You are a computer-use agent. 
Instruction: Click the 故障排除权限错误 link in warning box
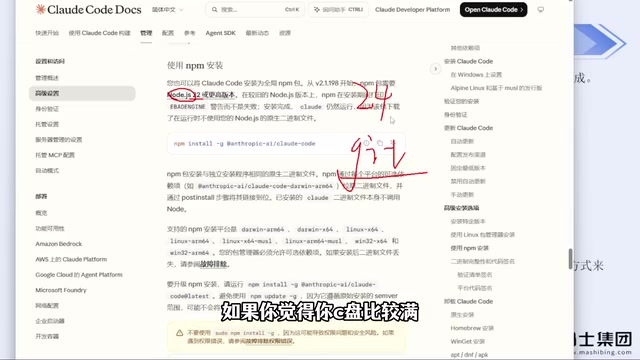click(x=269, y=341)
